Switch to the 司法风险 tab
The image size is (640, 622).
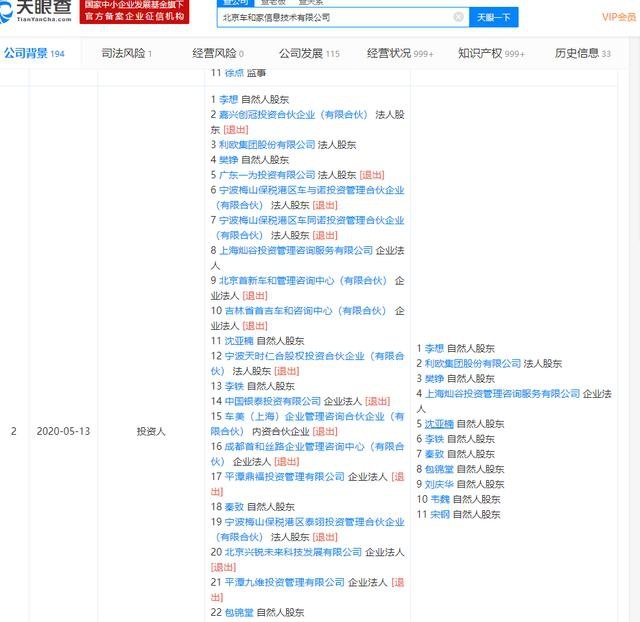coord(127,53)
